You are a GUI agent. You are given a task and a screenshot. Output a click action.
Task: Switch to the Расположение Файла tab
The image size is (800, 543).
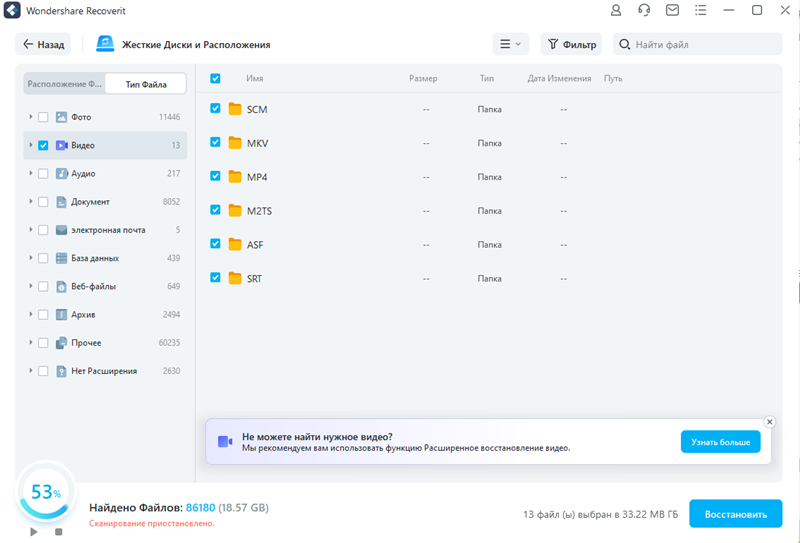[x=64, y=84]
